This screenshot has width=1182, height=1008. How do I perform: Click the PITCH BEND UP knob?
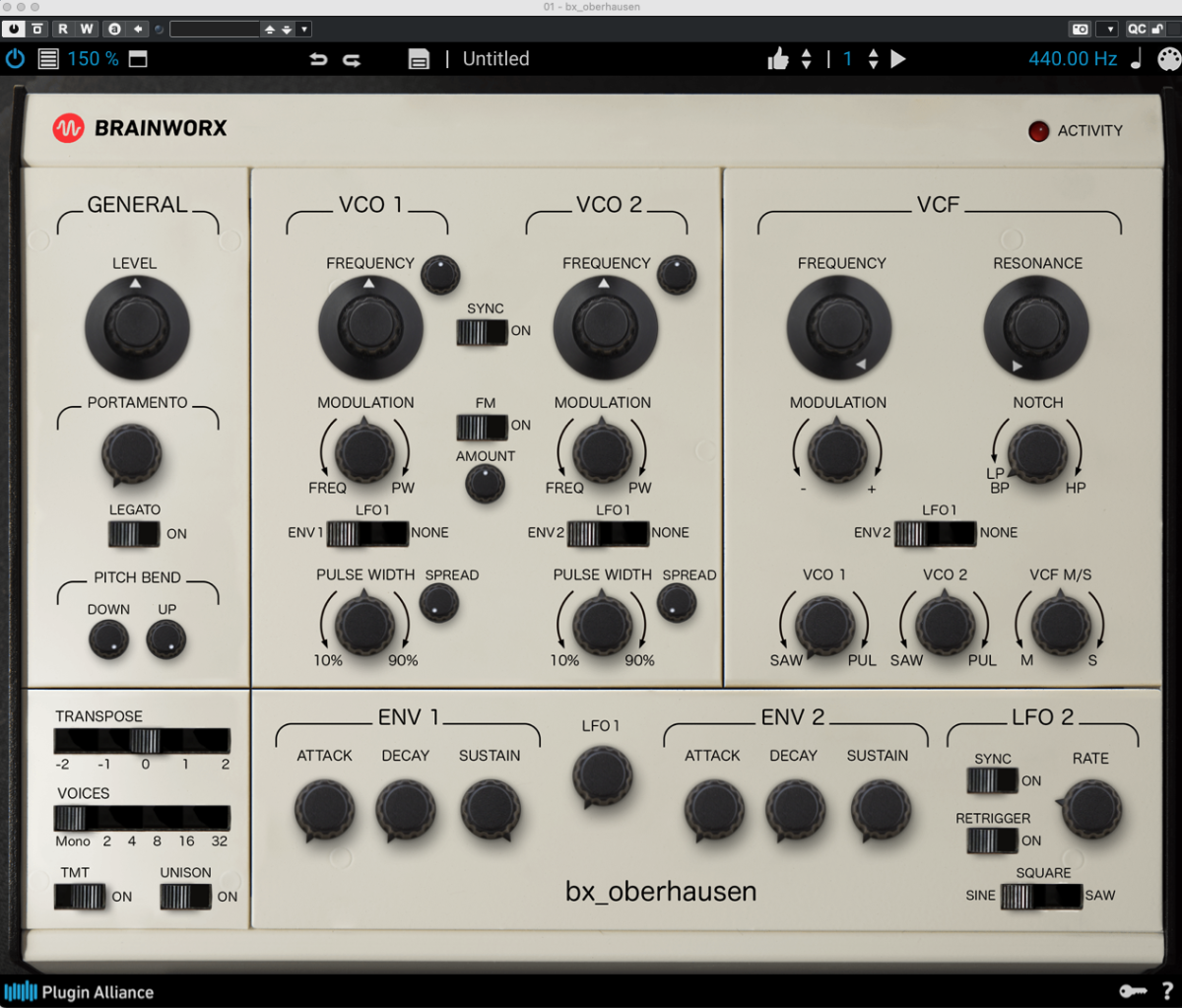[166, 640]
